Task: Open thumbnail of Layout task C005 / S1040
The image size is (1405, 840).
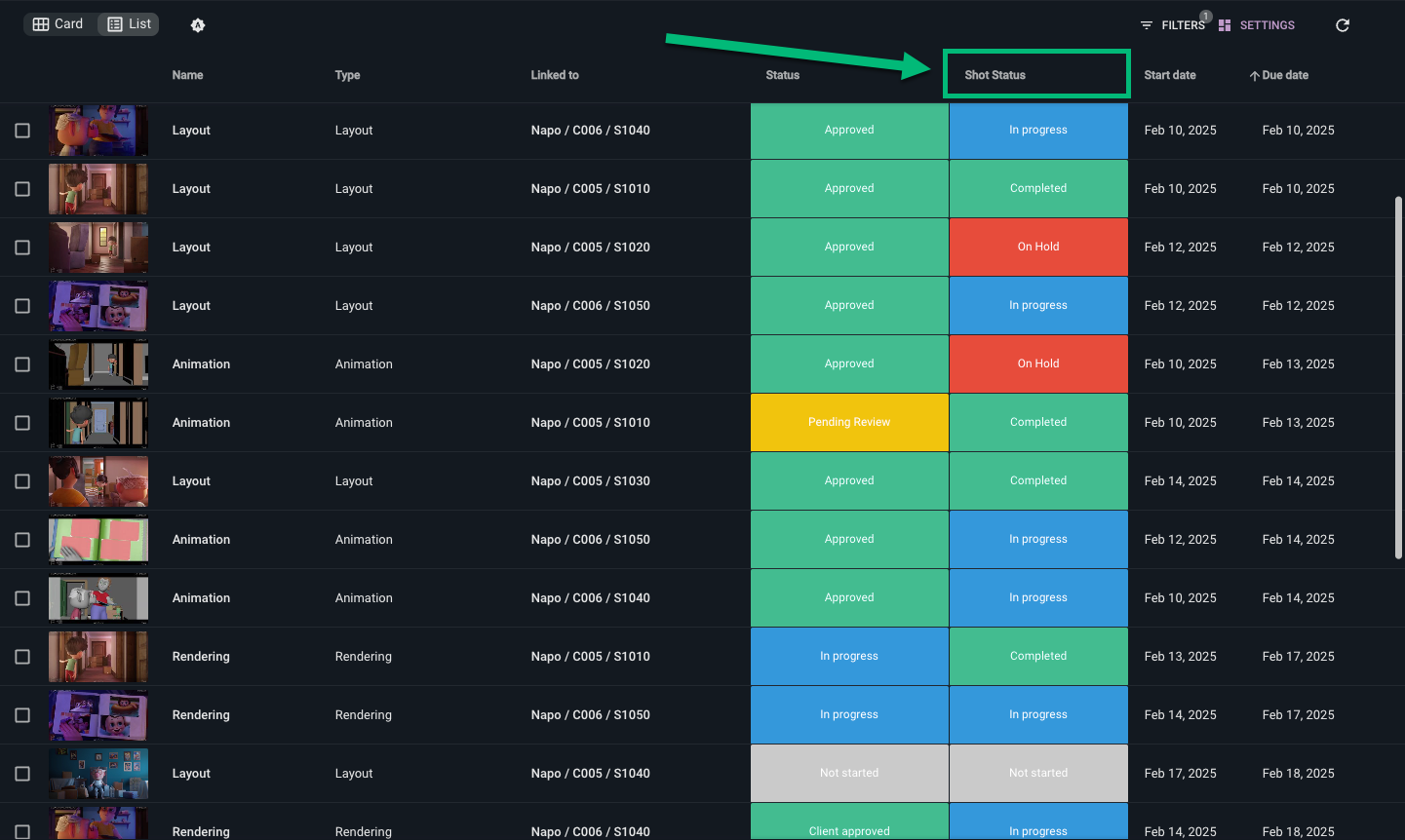Action: pos(98,774)
